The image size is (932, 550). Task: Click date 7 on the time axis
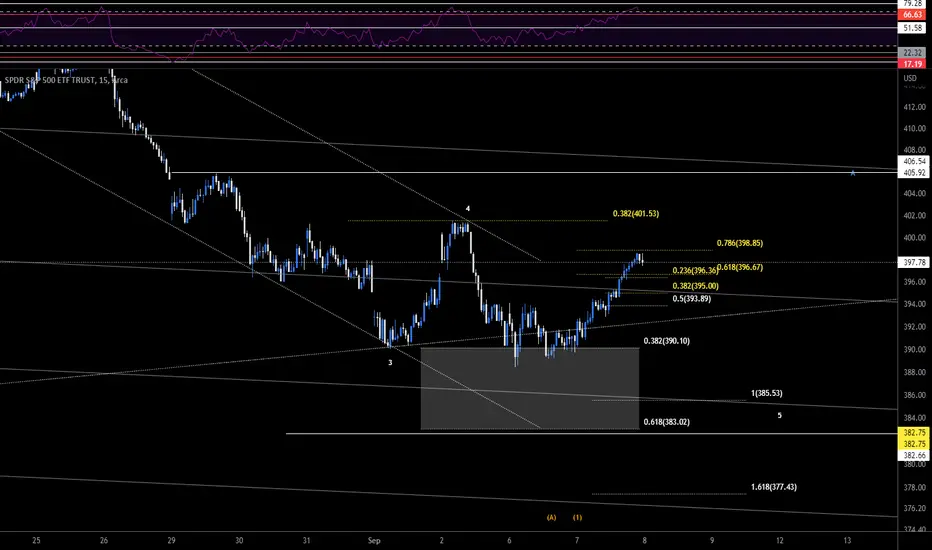(x=577, y=540)
